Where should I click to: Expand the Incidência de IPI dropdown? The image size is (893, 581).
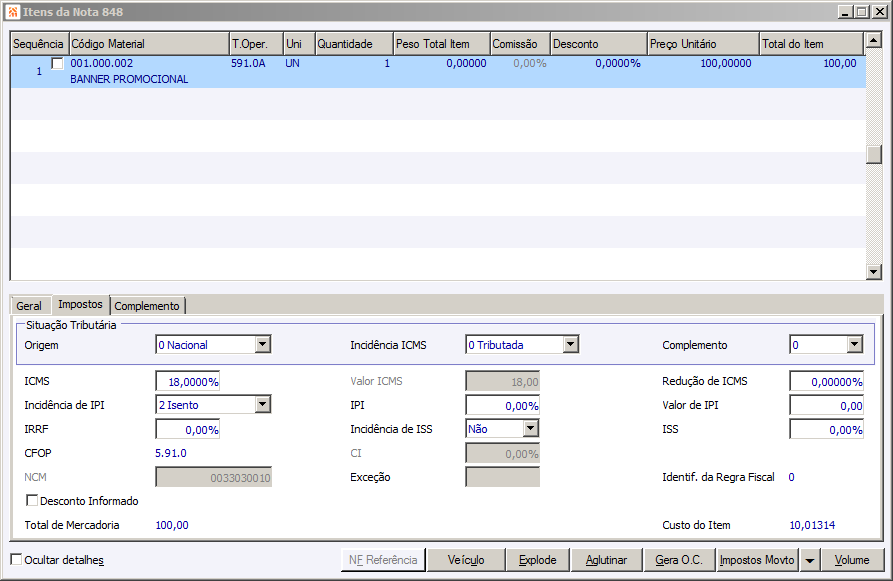[262, 405]
